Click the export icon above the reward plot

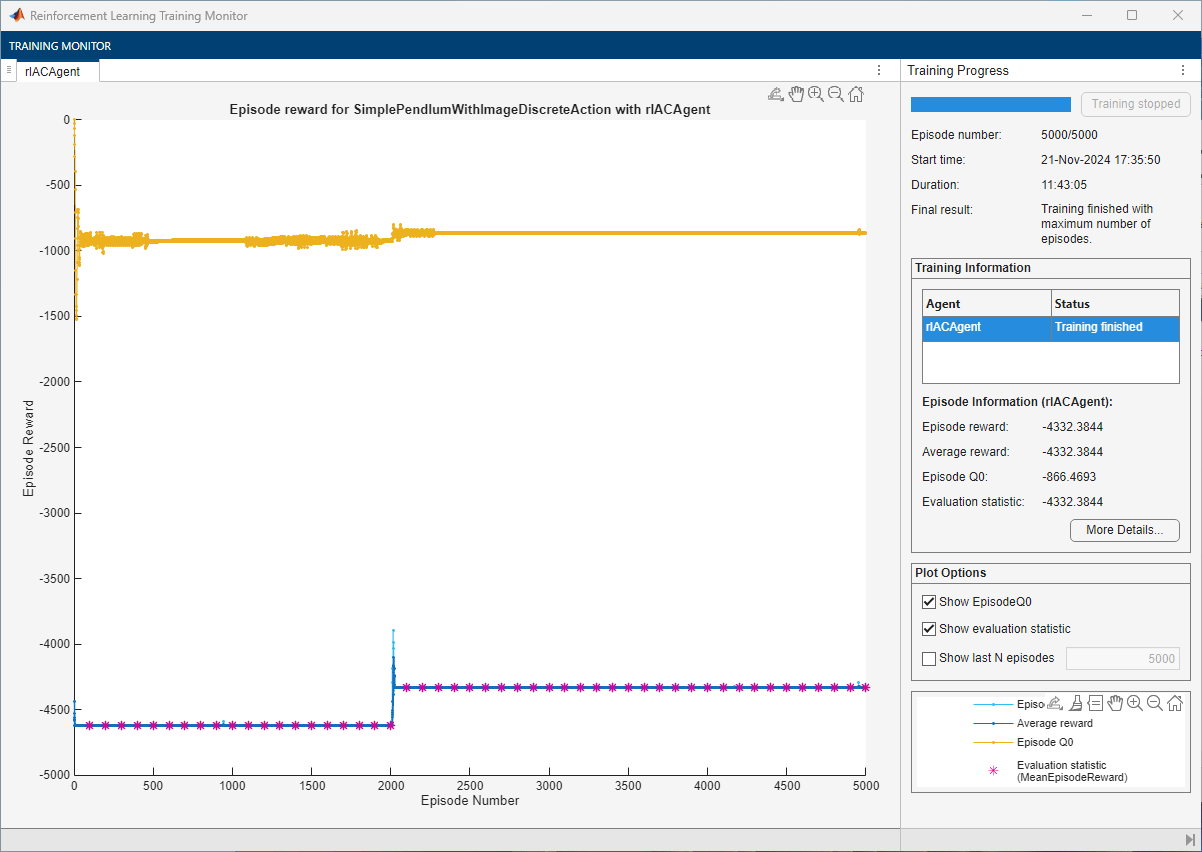tap(775, 94)
